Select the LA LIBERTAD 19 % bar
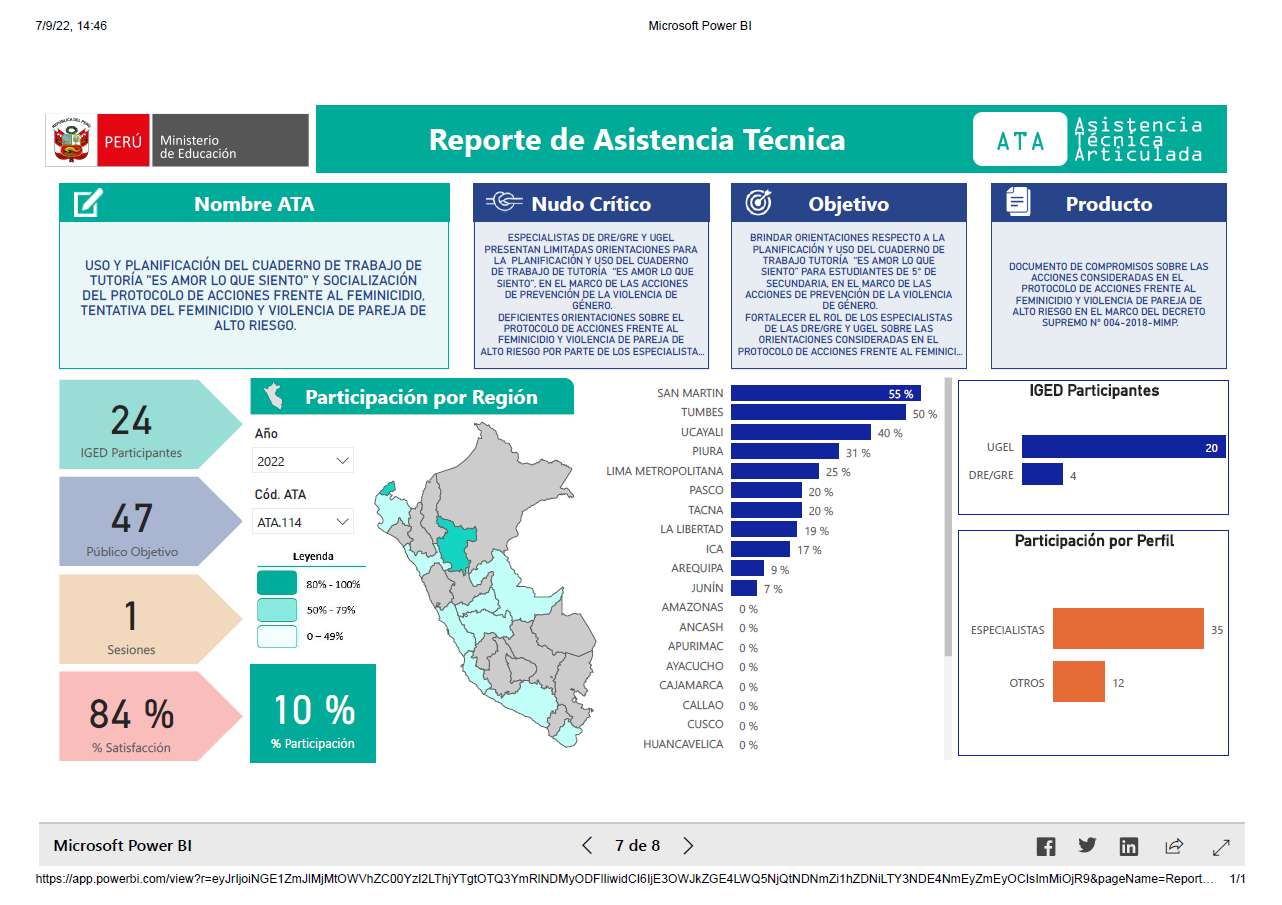This screenshot has height=905, width=1282. pyautogui.click(x=764, y=530)
